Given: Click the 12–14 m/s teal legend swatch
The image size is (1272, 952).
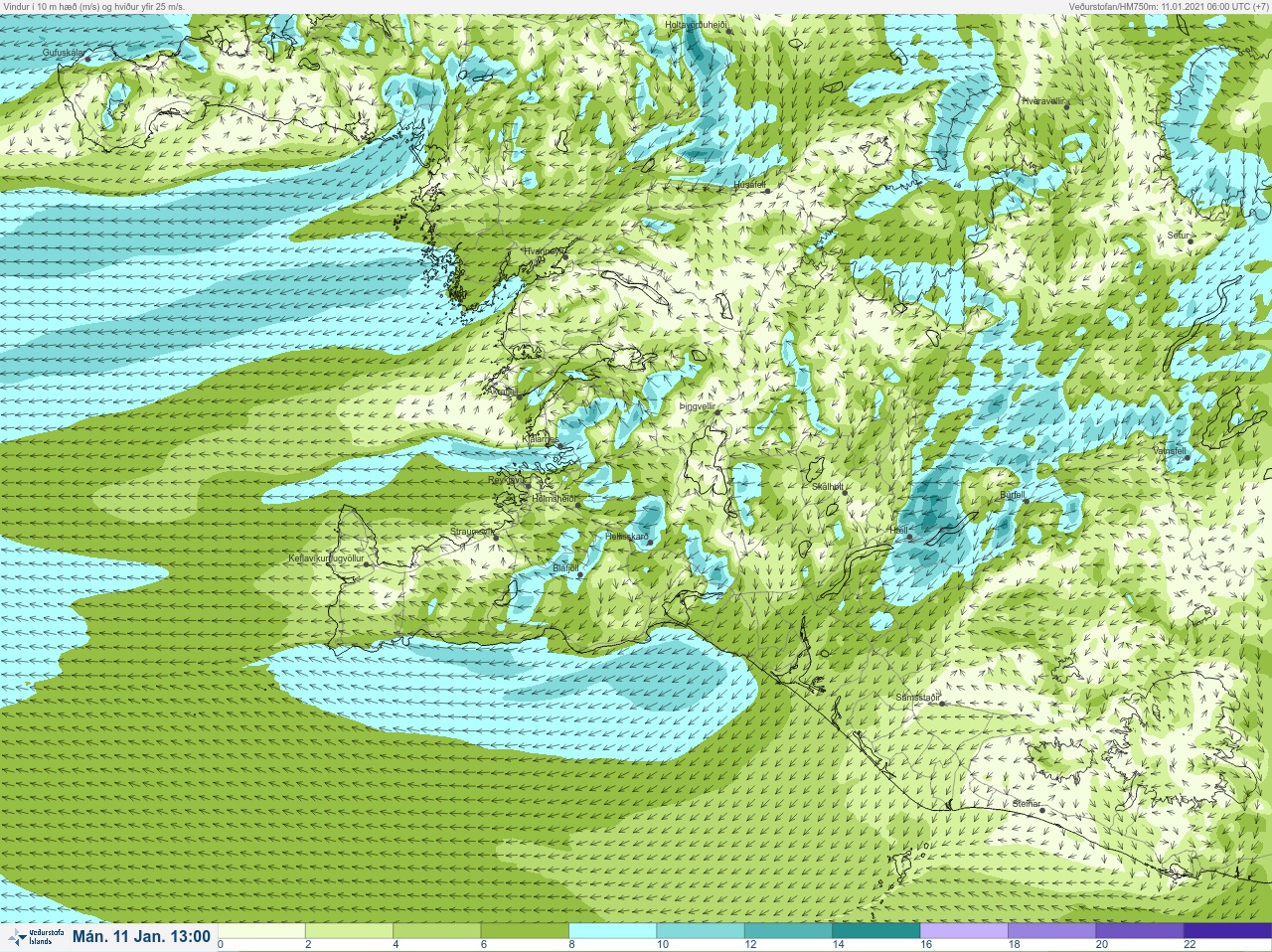Looking at the screenshot, I should point(788,931).
